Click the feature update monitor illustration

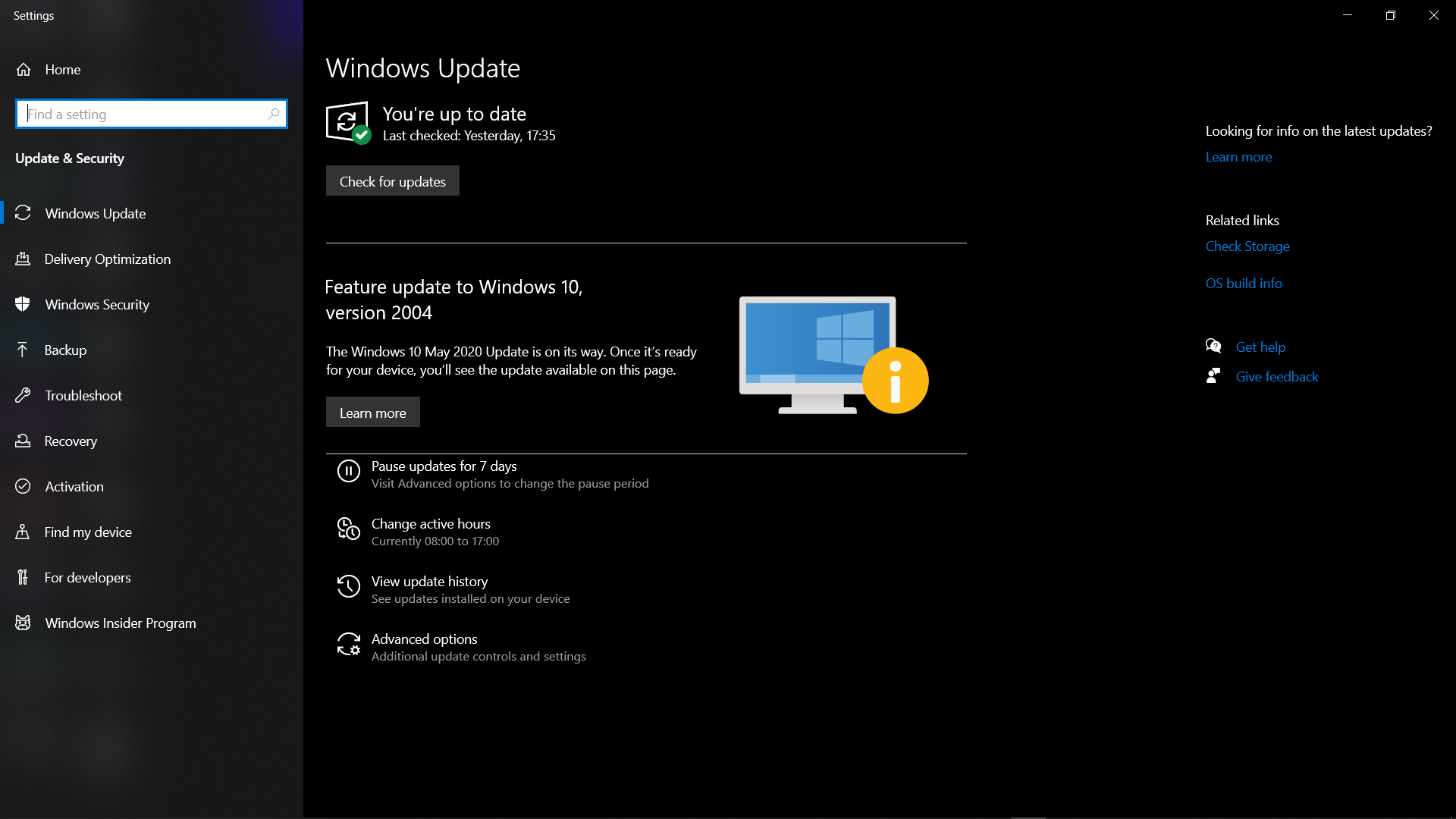click(833, 355)
